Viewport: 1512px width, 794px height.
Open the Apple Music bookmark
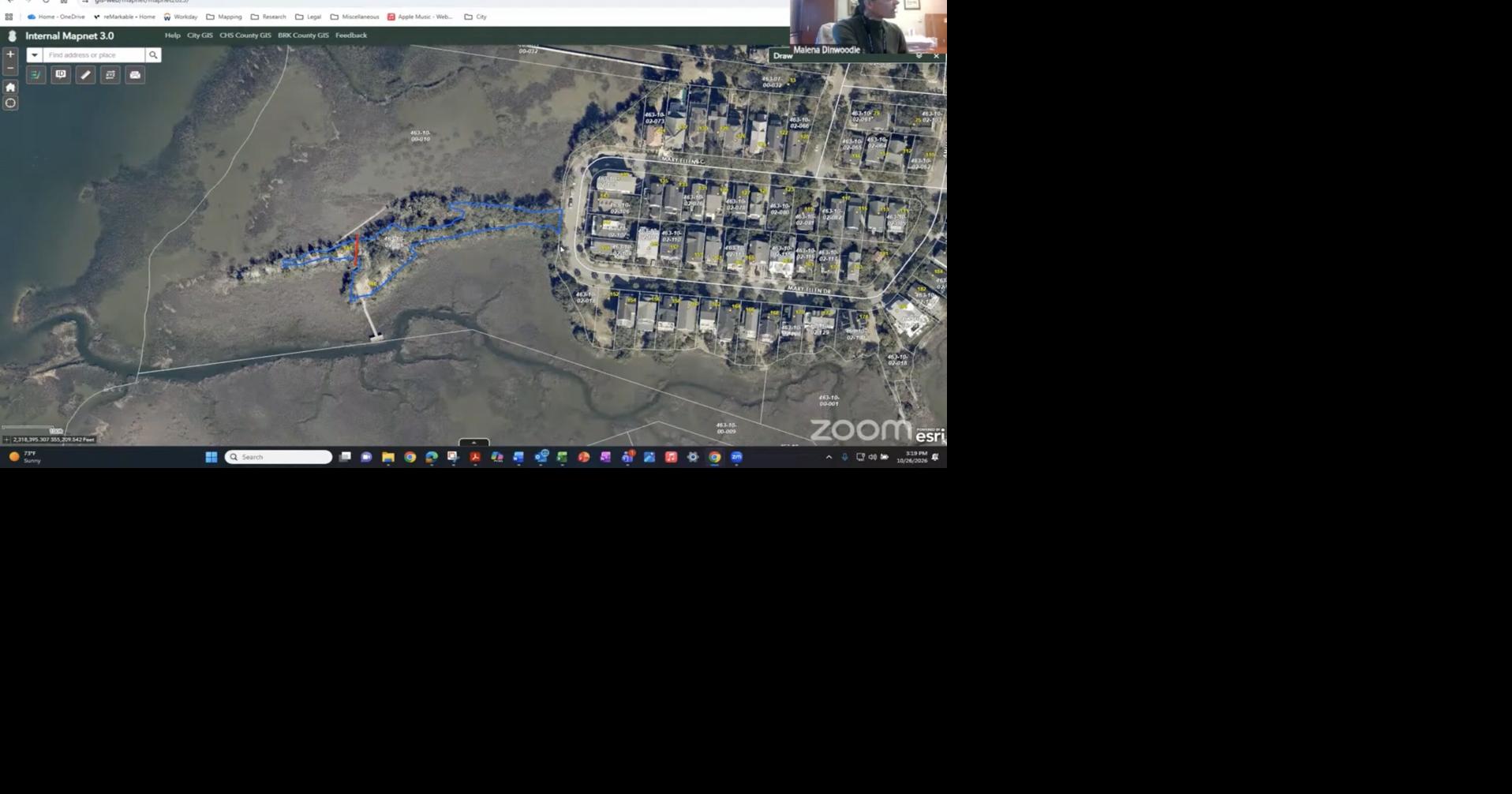420,17
